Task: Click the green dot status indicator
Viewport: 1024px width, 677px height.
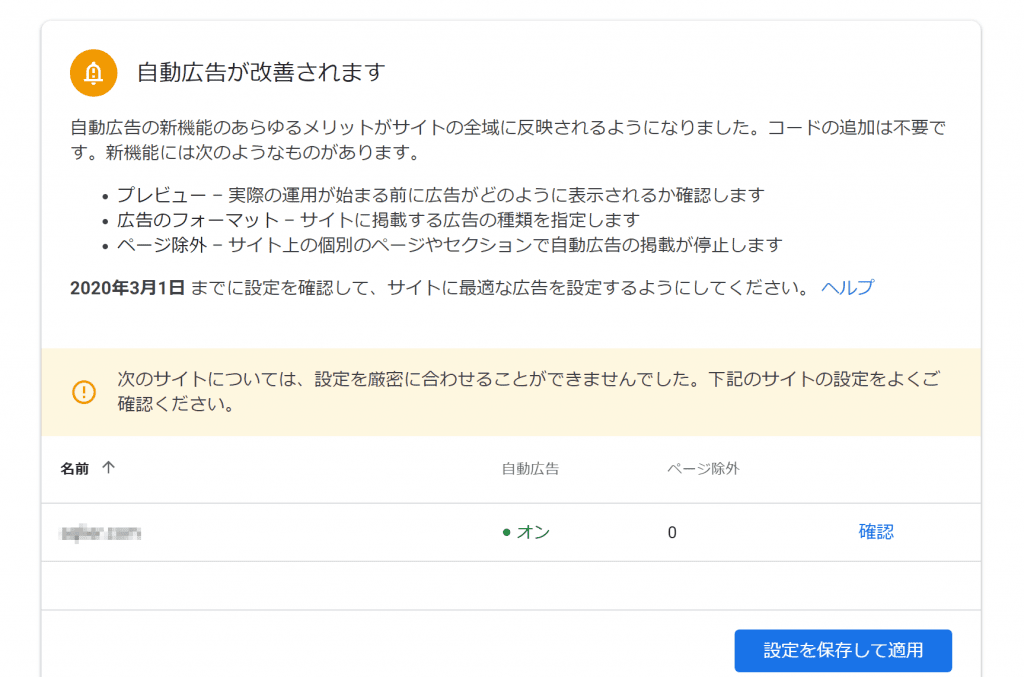Action: (x=507, y=532)
